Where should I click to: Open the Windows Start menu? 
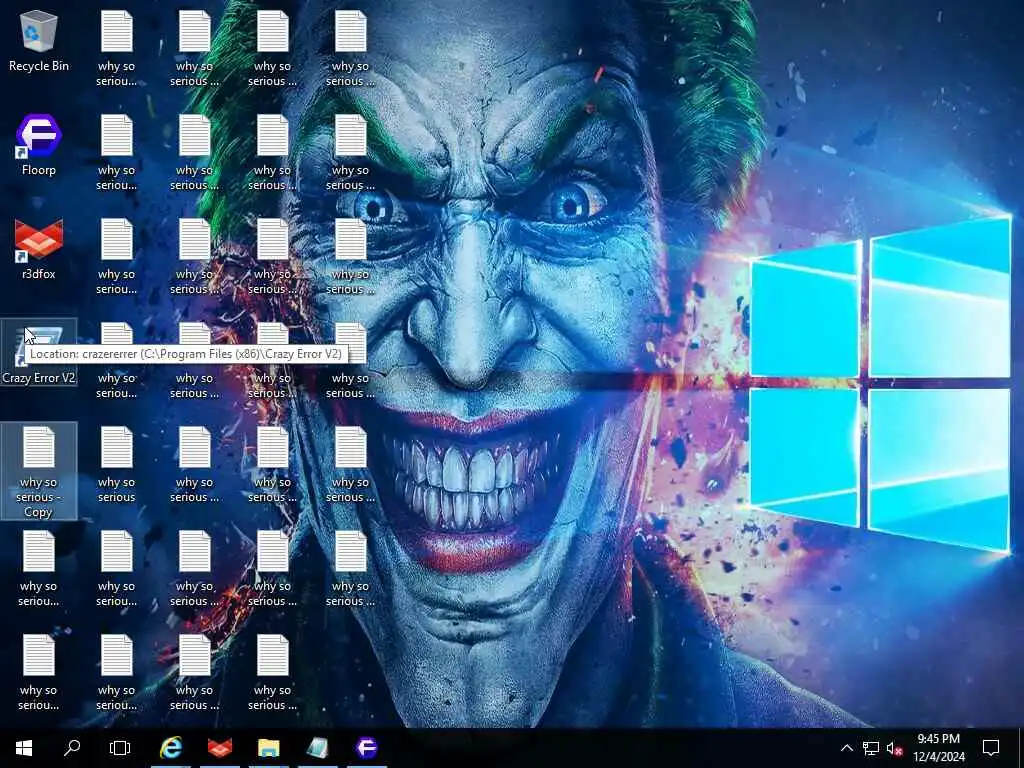click(x=24, y=748)
